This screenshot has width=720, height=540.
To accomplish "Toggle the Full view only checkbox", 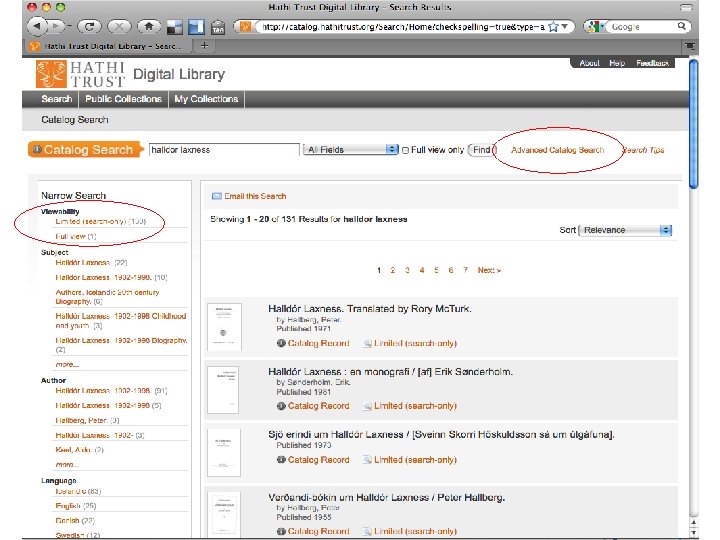I will click(405, 150).
